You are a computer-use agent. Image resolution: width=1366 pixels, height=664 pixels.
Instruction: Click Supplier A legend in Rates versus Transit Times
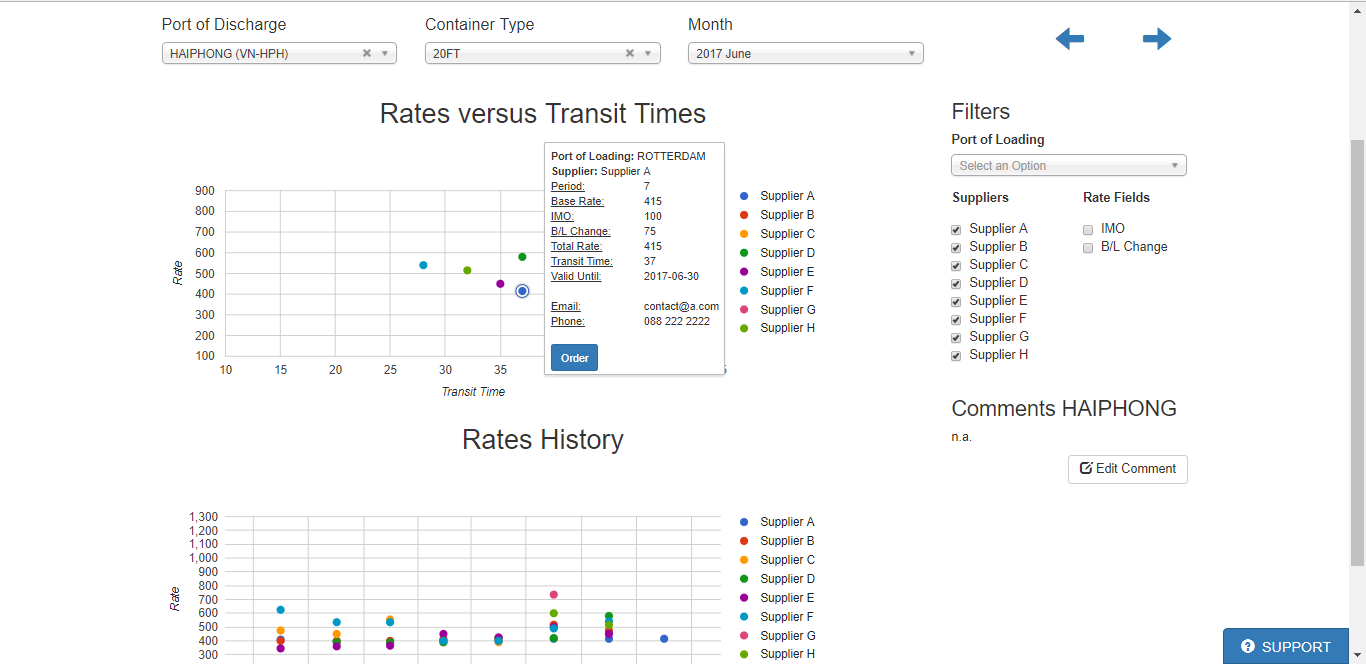coord(777,196)
